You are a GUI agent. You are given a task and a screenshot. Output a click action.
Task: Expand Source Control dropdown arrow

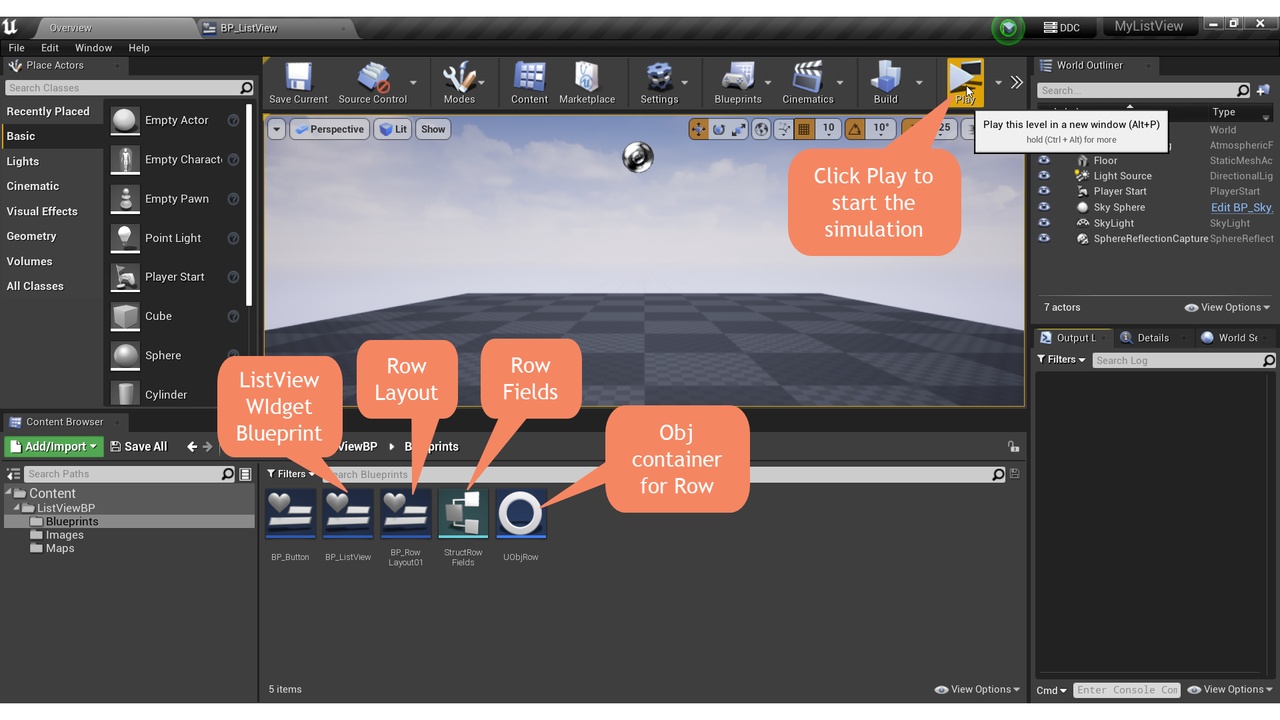(413, 83)
